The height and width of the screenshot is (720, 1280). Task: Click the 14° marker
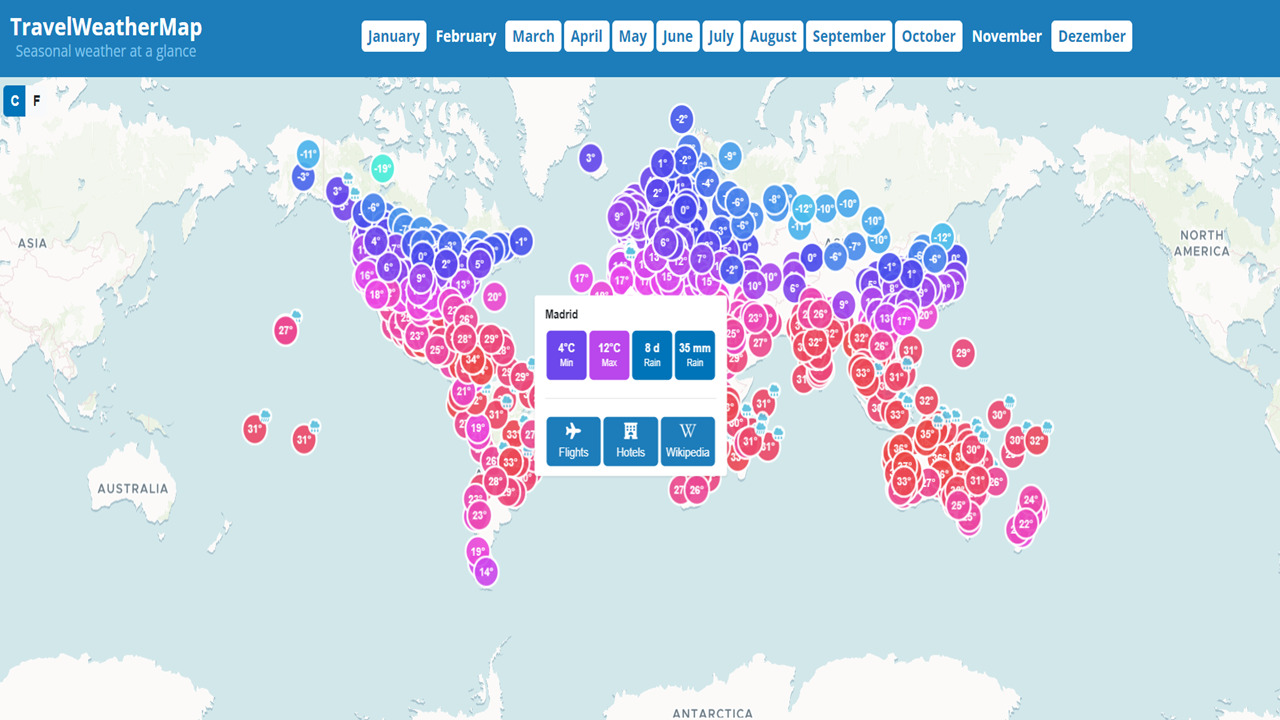(x=486, y=572)
